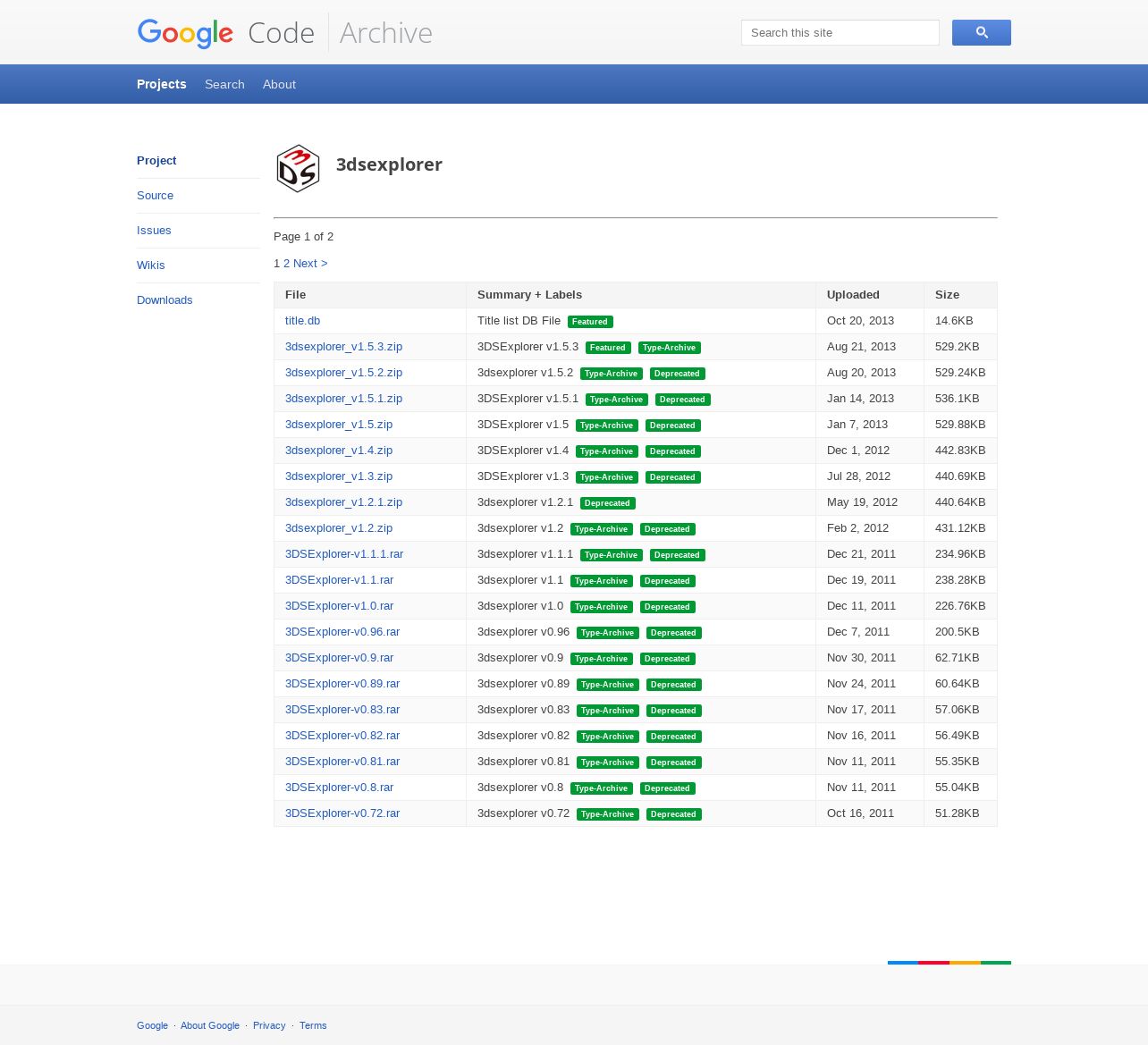
Task: Click the 3dsexplorer project title
Action: tap(389, 164)
